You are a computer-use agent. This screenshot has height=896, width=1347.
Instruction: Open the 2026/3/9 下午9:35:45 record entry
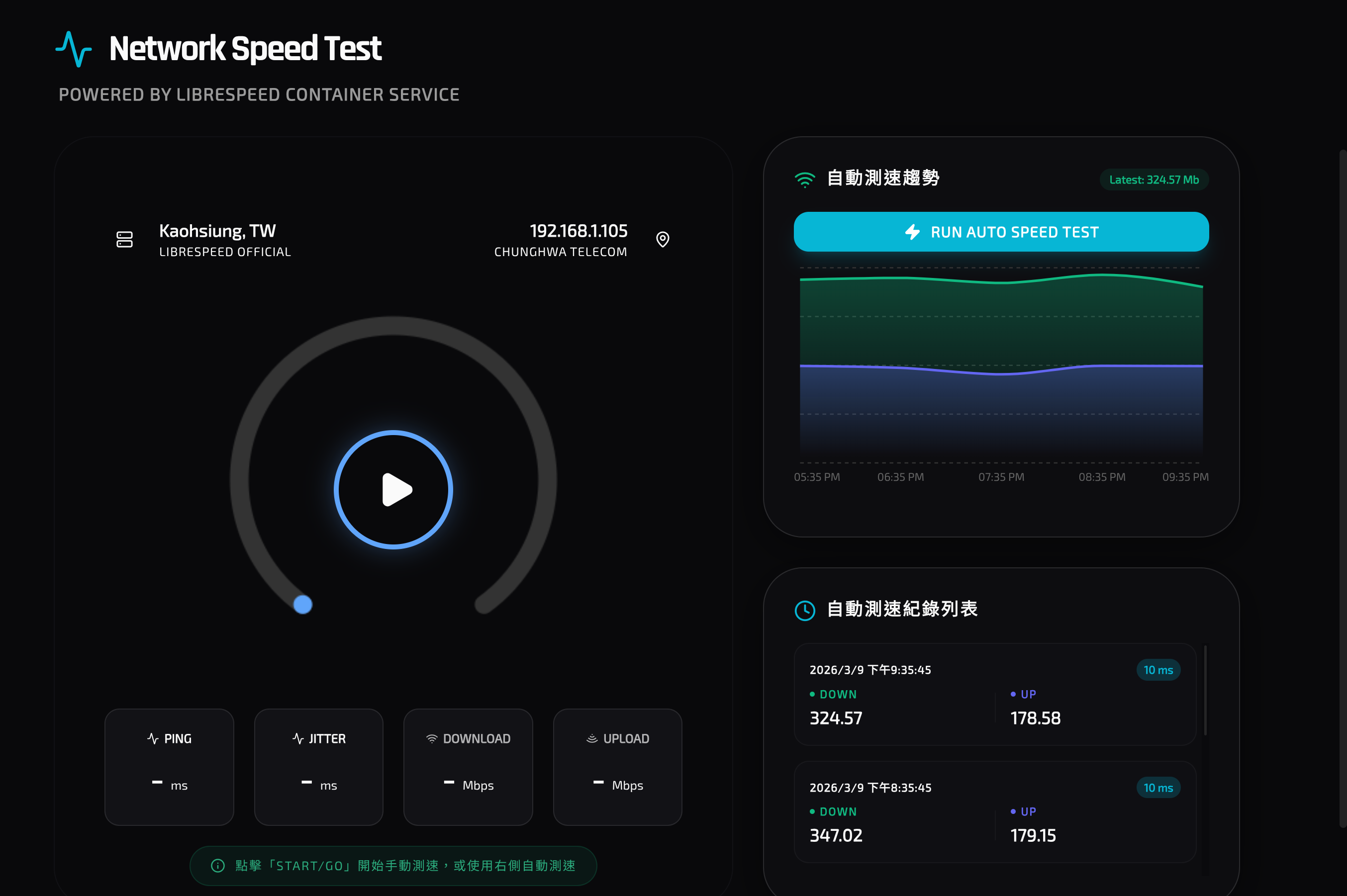point(994,694)
